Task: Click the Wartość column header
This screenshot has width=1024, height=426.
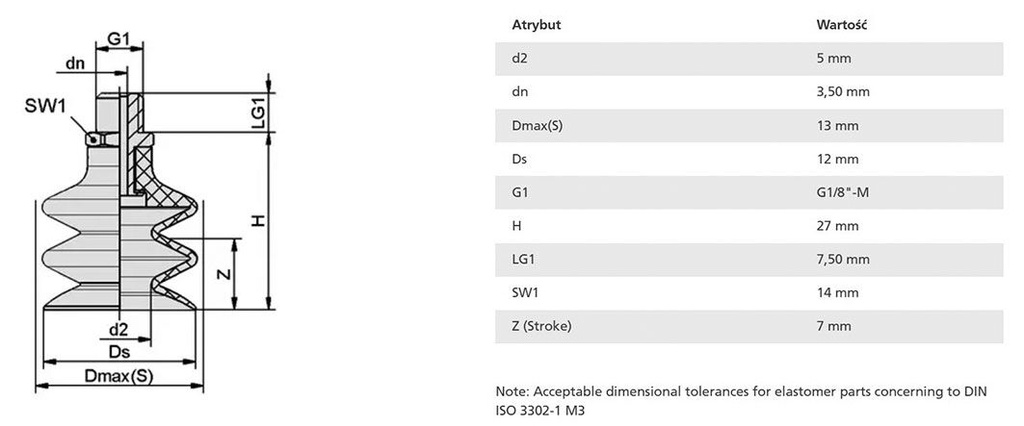Action: click(x=840, y=25)
